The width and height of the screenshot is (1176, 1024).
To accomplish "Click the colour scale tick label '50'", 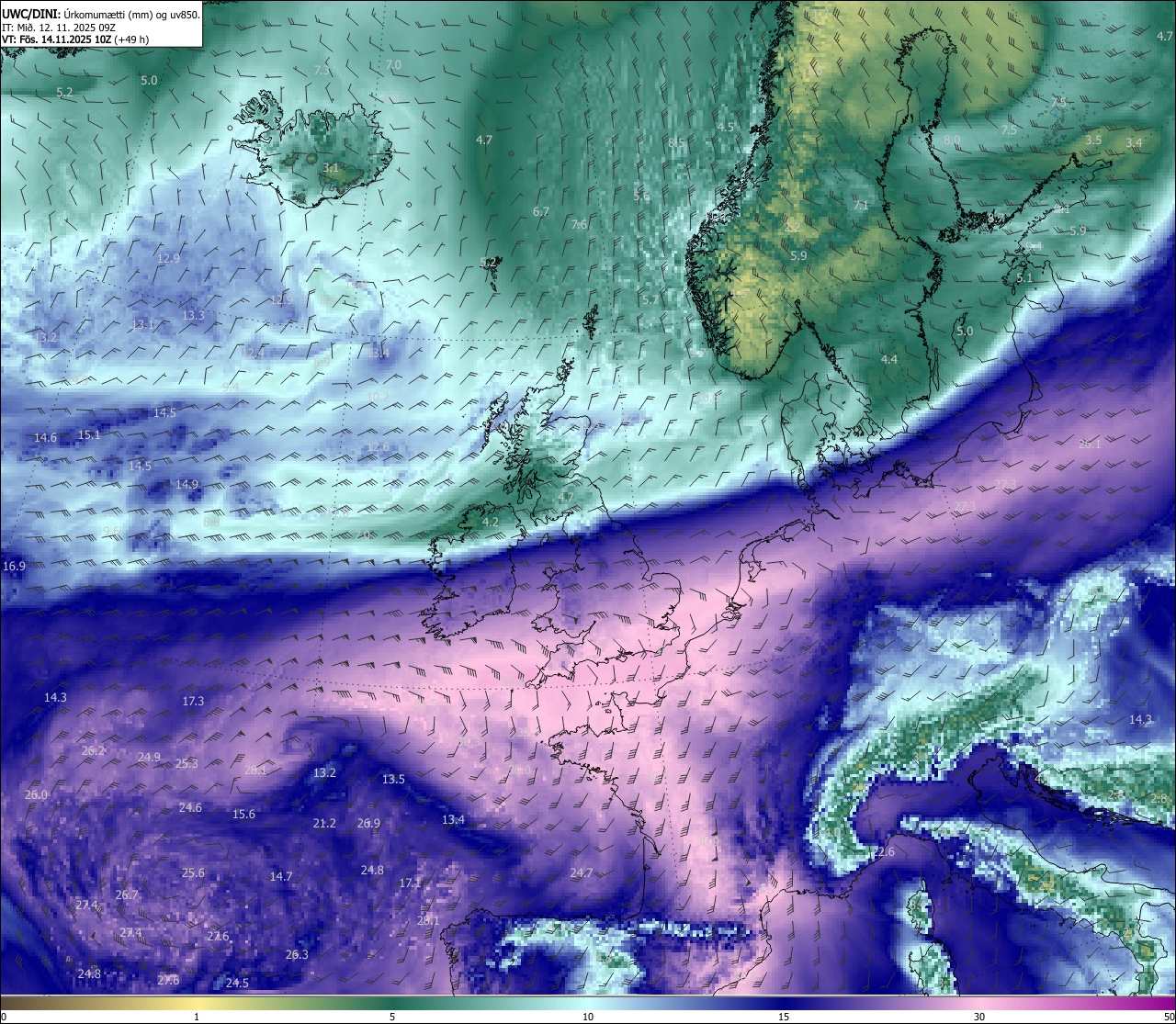I will click(1169, 1017).
